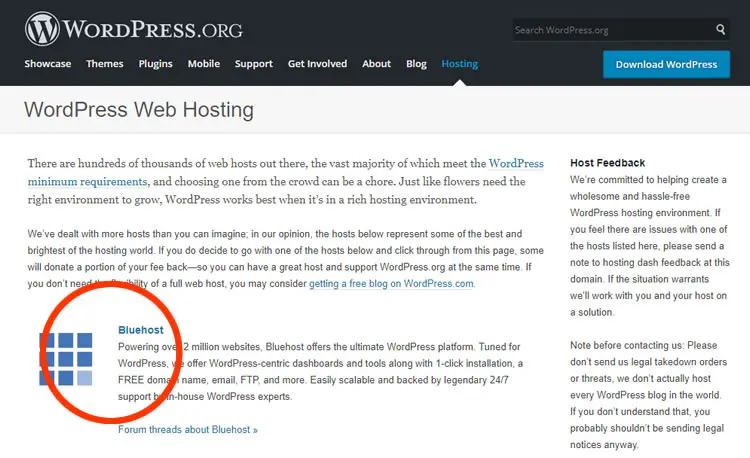Click the Host Feedback sidebar heading
750x458 pixels.
(607, 162)
